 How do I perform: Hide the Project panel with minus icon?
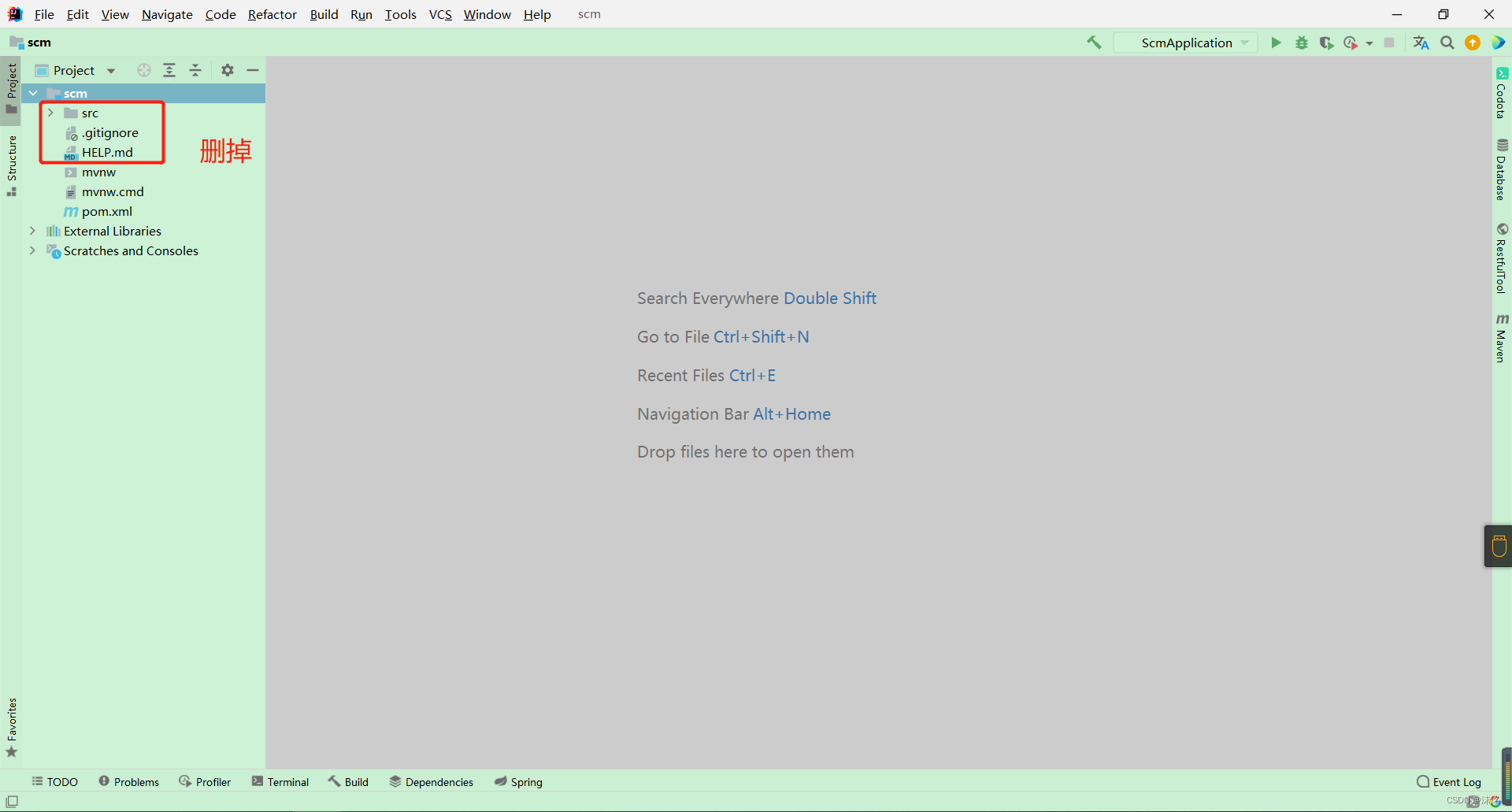253,70
